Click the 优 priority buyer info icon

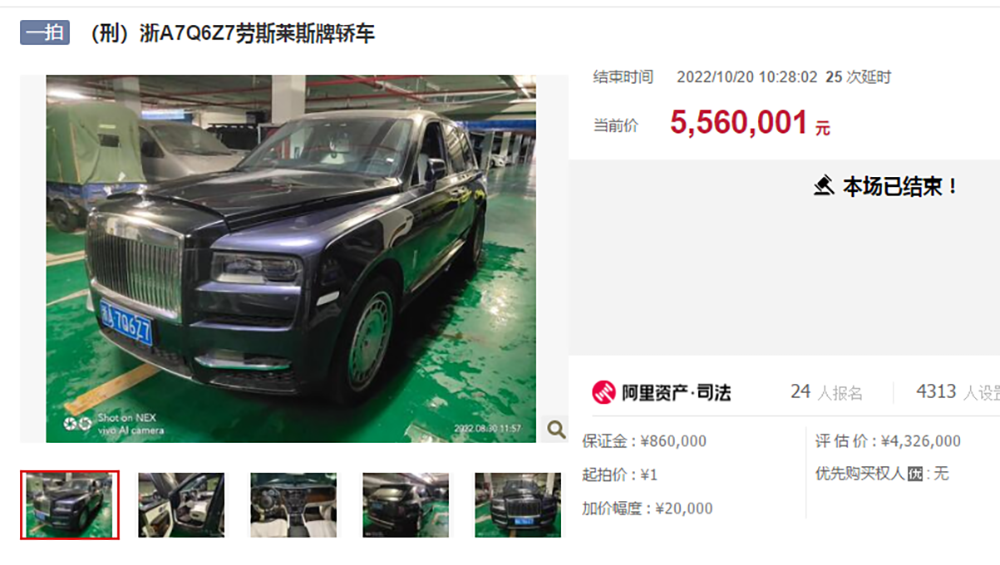[x=915, y=474]
